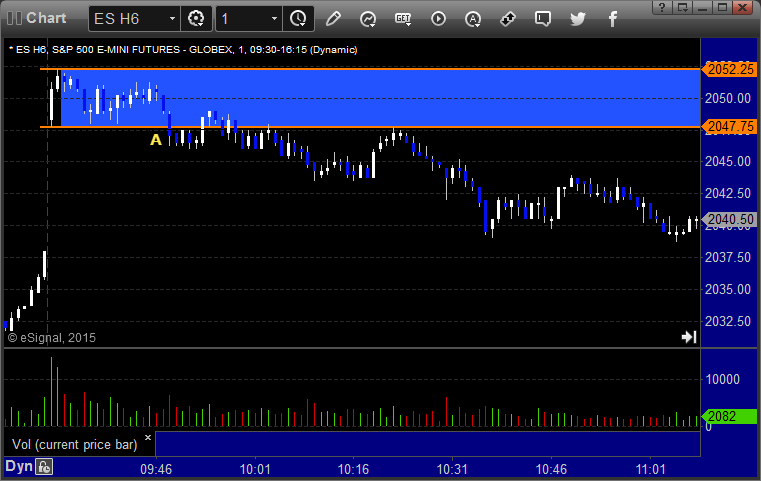Image resolution: width=761 pixels, height=481 pixels.
Task: Open the chart comment bubble icon
Action: click(x=543, y=19)
